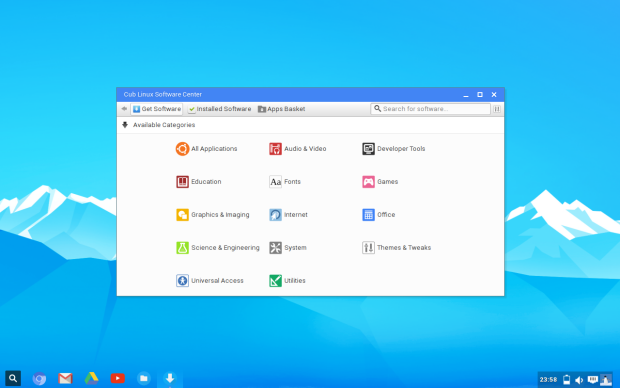Close the Software Center window
The height and width of the screenshot is (388, 620).
(x=494, y=95)
